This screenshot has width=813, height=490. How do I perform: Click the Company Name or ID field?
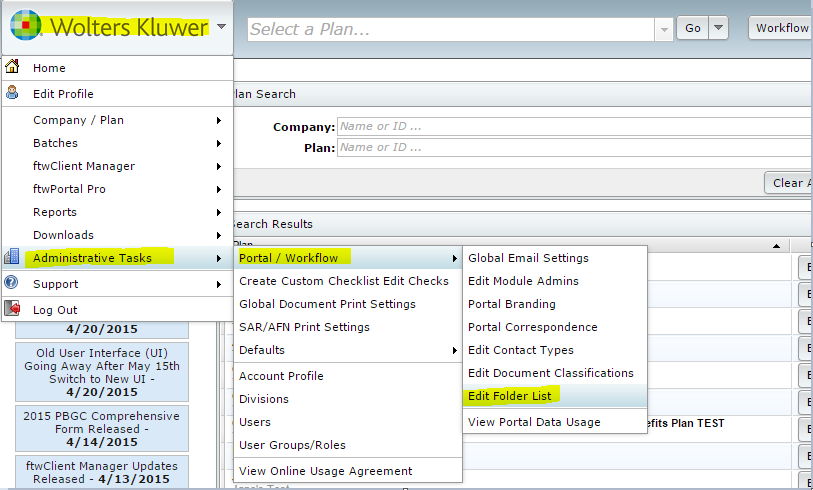click(574, 127)
